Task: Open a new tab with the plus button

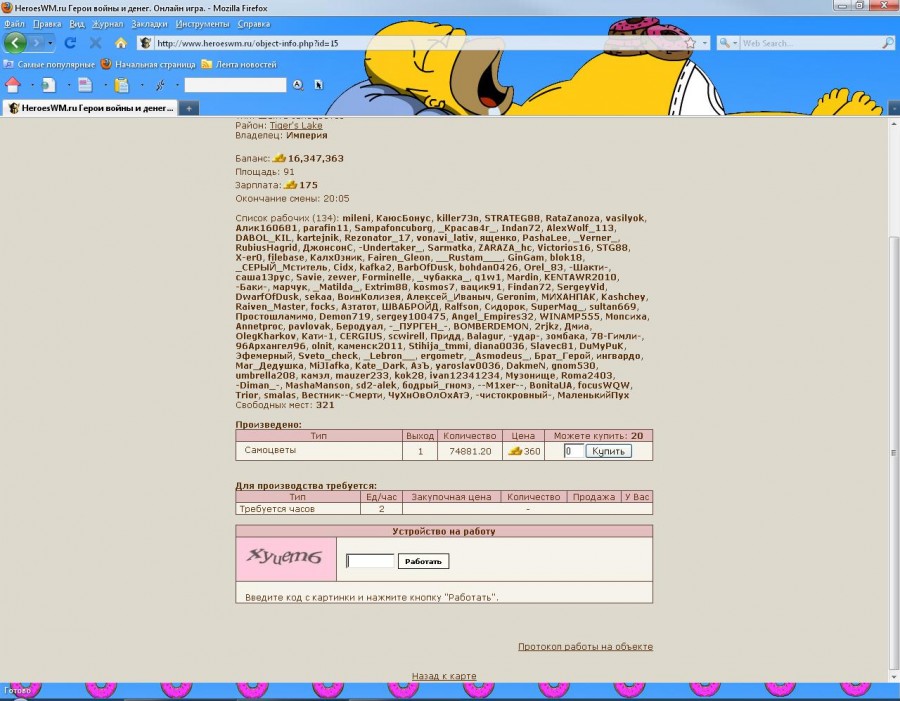Action: [x=188, y=108]
